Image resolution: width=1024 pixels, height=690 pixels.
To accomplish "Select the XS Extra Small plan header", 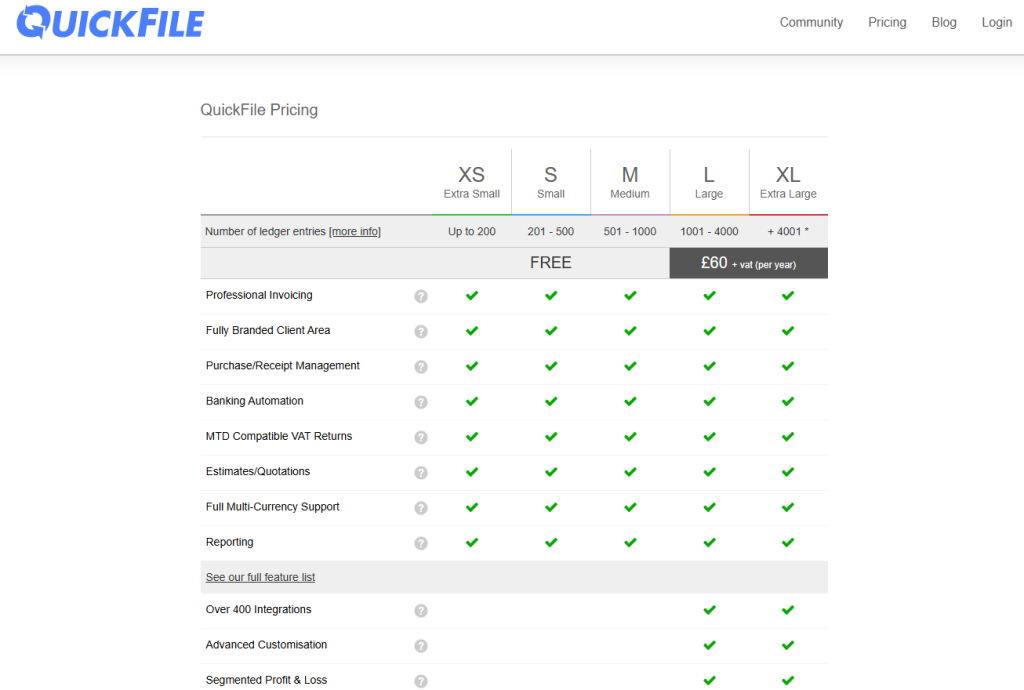I will point(472,182).
